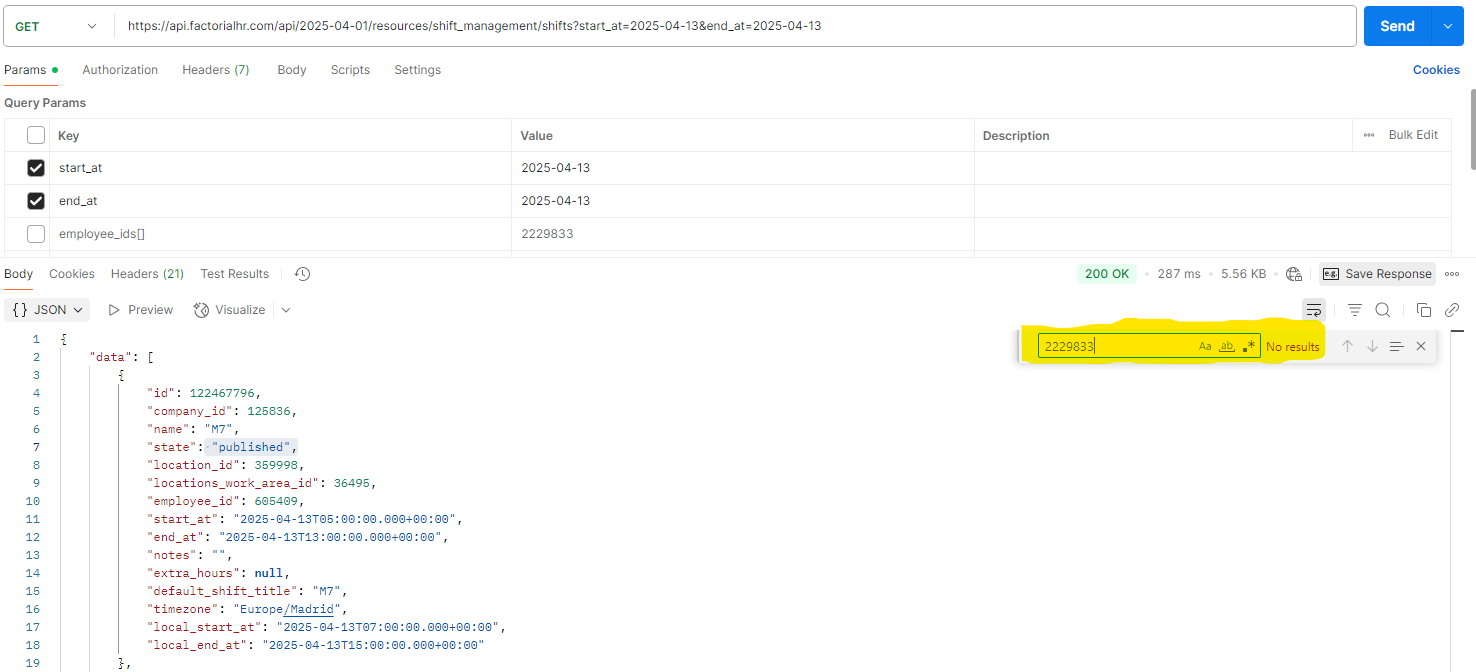Expand the Visualize options chevron
1476x672 pixels.
286,310
